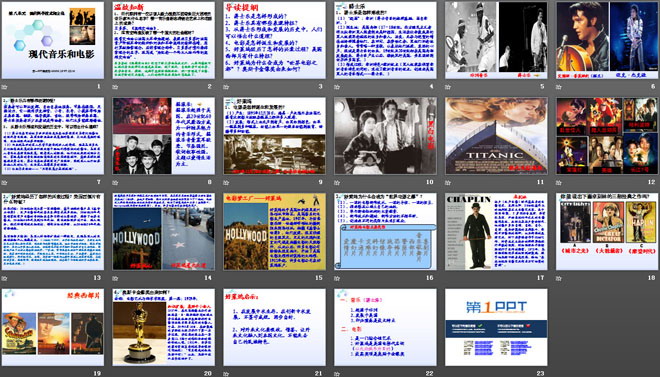Click the star icon below slide 21
The width and height of the screenshot is (660, 377).
pos(226,373)
